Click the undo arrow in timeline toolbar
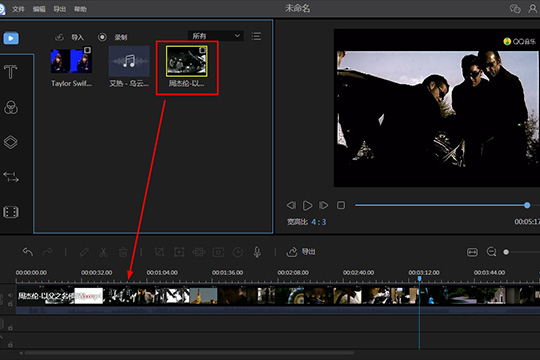The image size is (540, 360). (x=28, y=252)
